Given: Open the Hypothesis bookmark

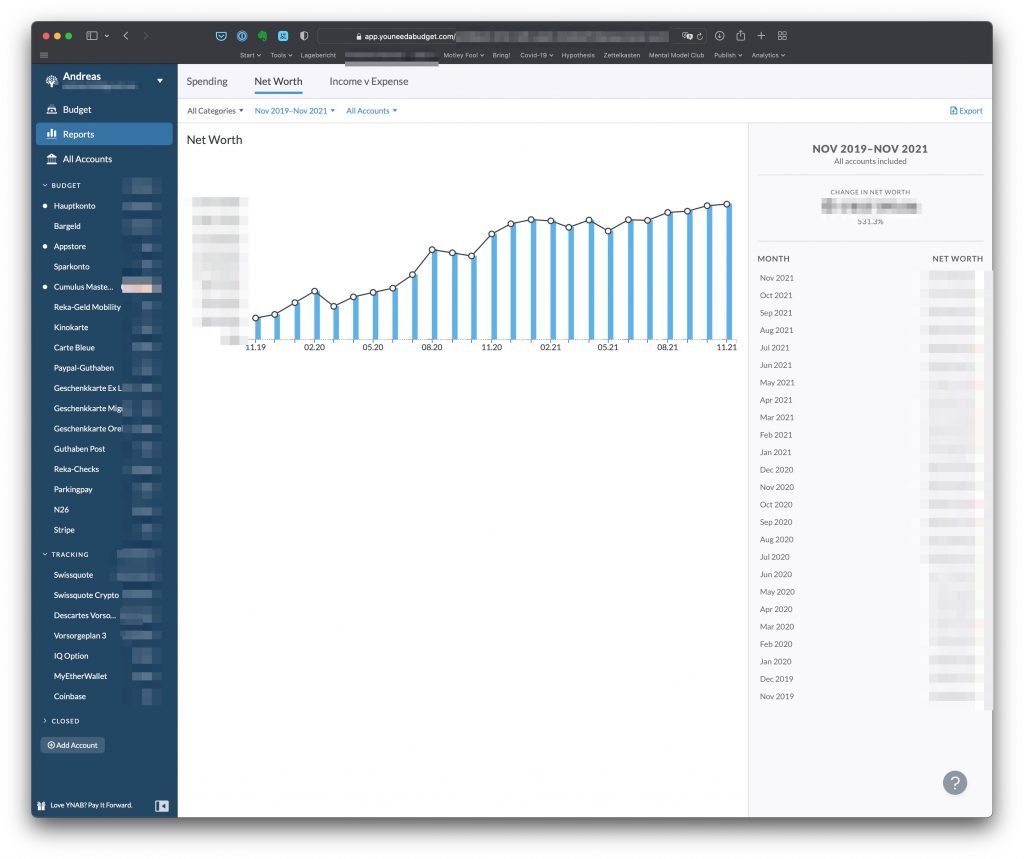Looking at the screenshot, I should pyautogui.click(x=578, y=56).
